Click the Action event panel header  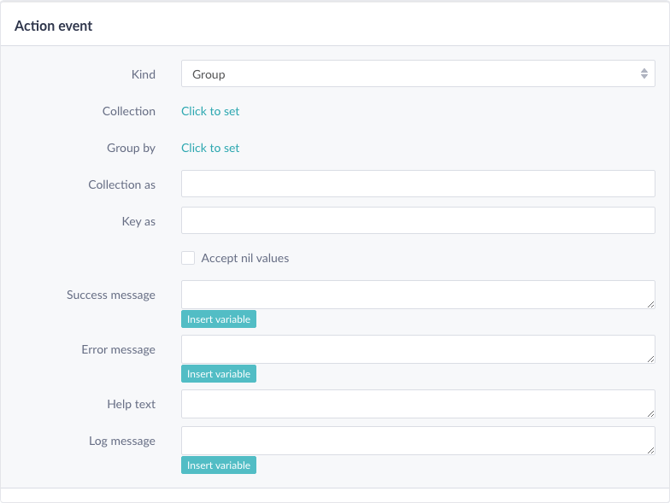(335, 26)
